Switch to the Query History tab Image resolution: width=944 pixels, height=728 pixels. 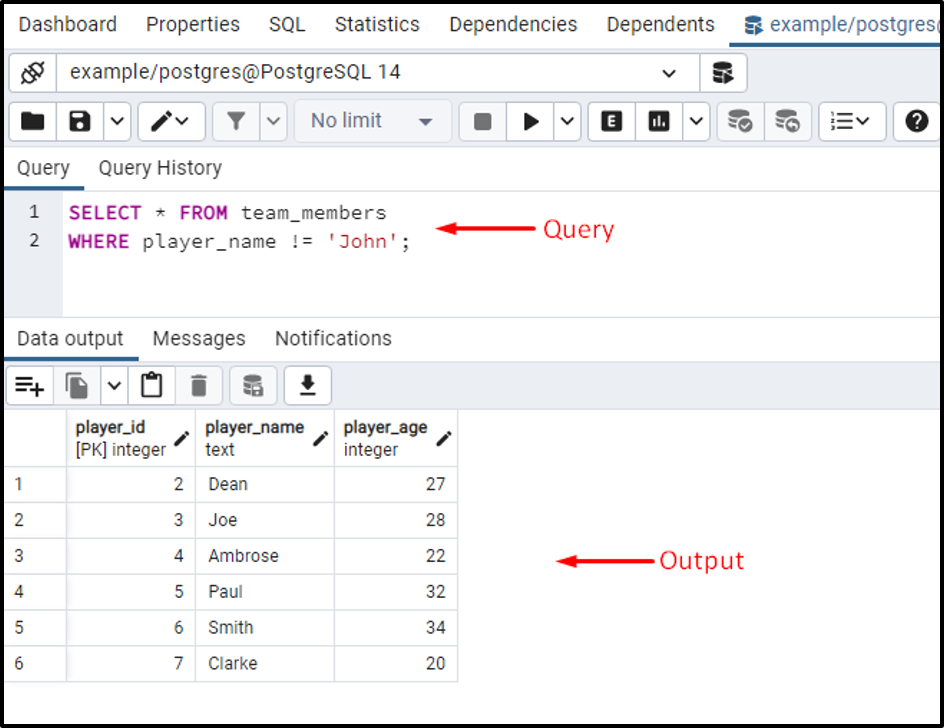click(159, 168)
